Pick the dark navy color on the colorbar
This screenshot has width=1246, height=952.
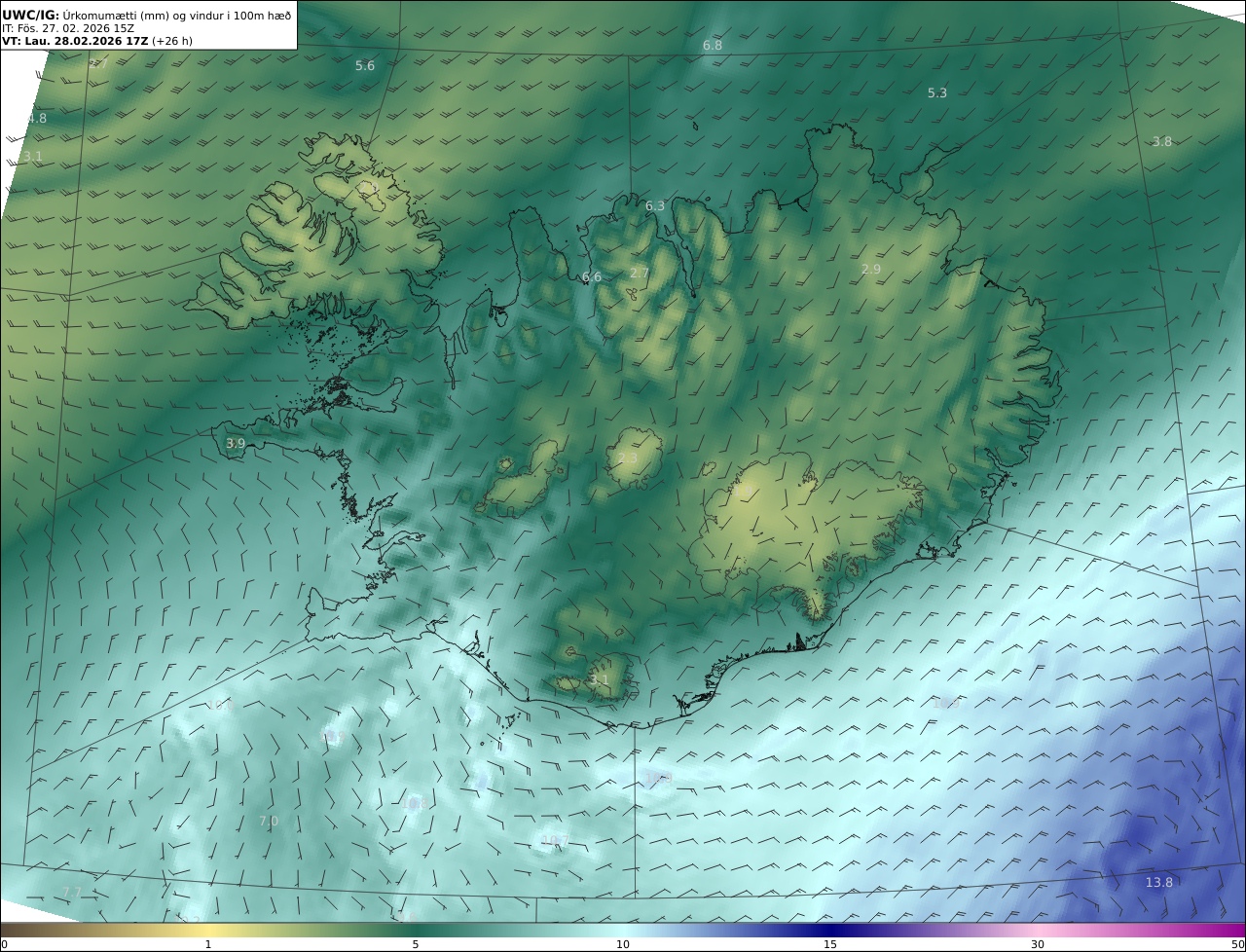coord(830,930)
